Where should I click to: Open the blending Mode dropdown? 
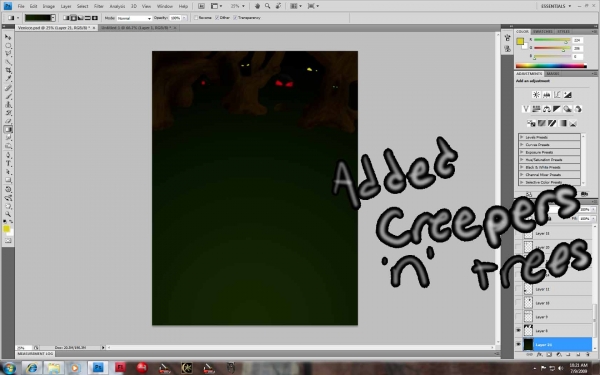(134, 18)
